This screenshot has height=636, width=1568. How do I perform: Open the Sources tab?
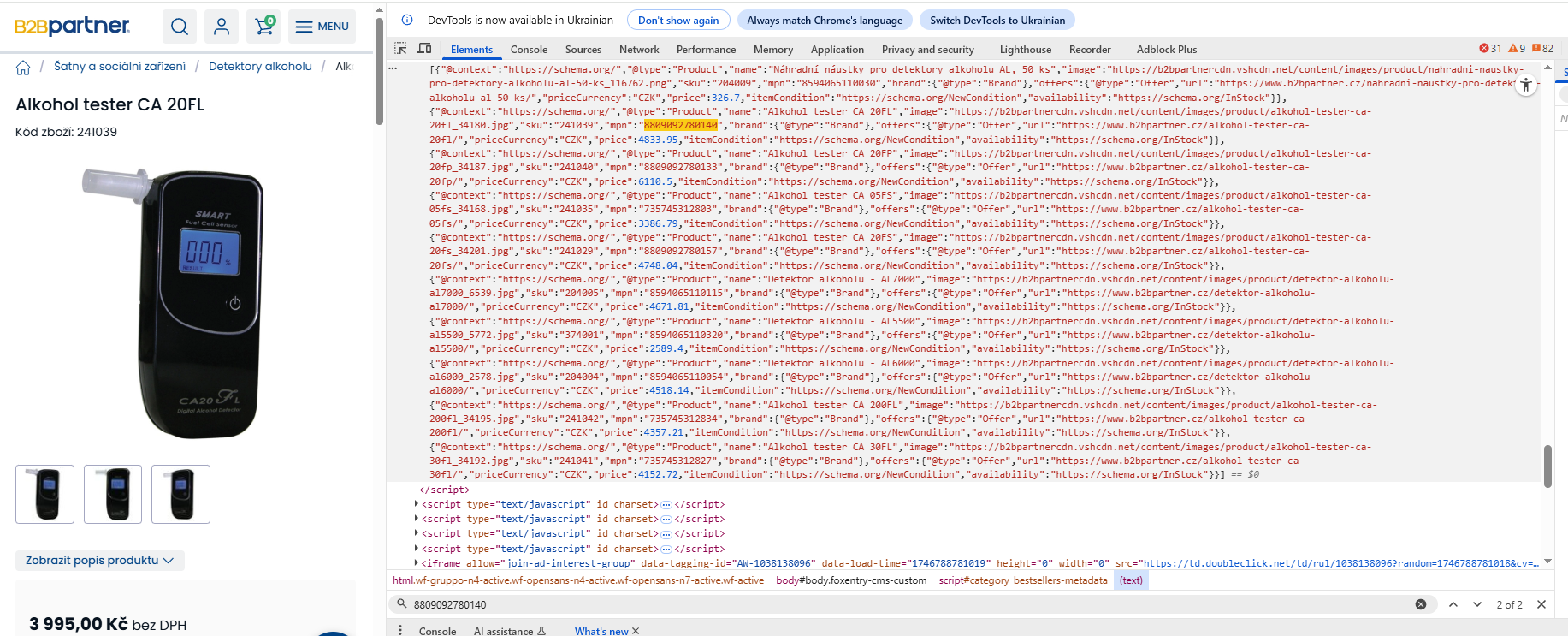[583, 50]
